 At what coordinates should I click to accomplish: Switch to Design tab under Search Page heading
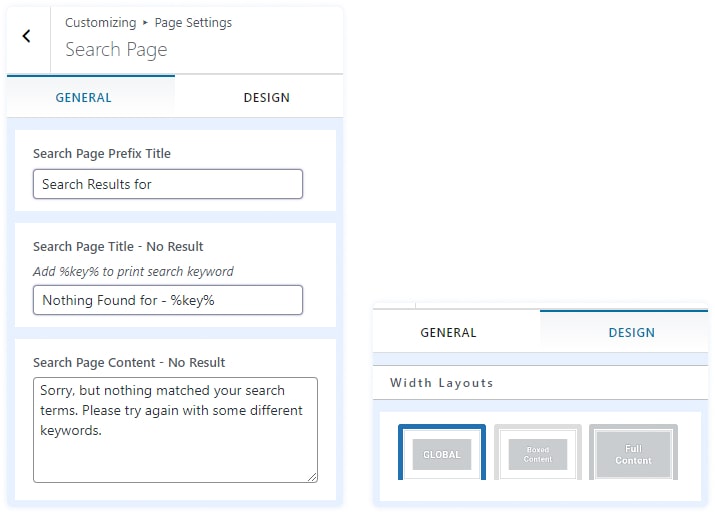[x=266, y=98]
